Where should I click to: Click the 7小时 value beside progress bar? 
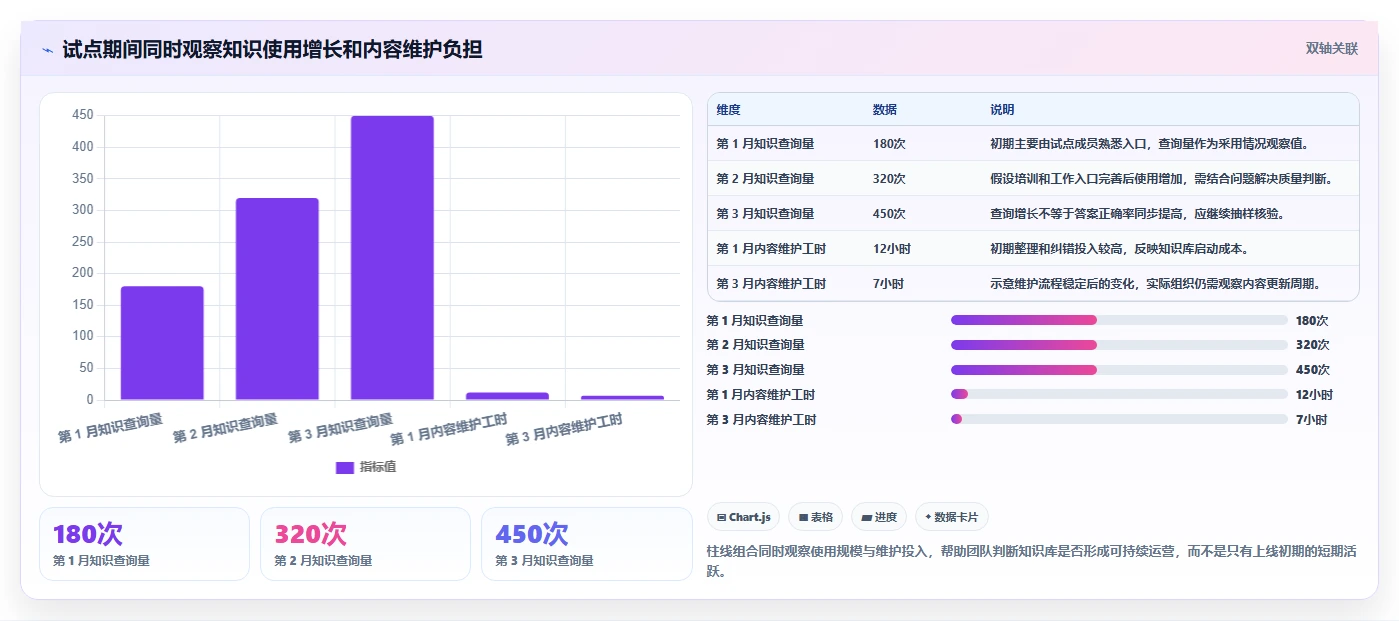1311,420
